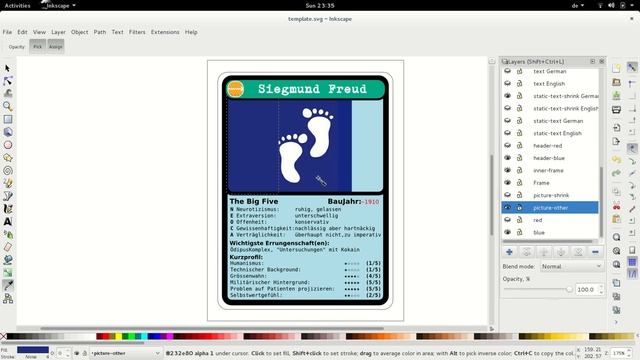The width and height of the screenshot is (640, 360).
Task: Open the Blend mode Normal dropdown
Action: click(x=571, y=266)
